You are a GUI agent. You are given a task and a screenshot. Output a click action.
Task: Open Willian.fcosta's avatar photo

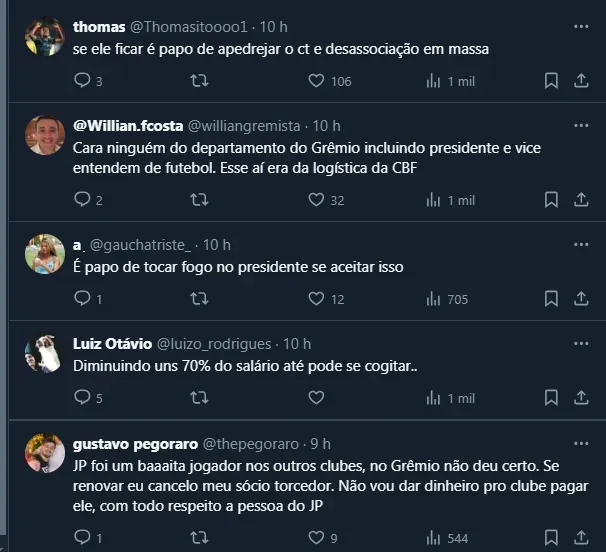pyautogui.click(x=45, y=138)
